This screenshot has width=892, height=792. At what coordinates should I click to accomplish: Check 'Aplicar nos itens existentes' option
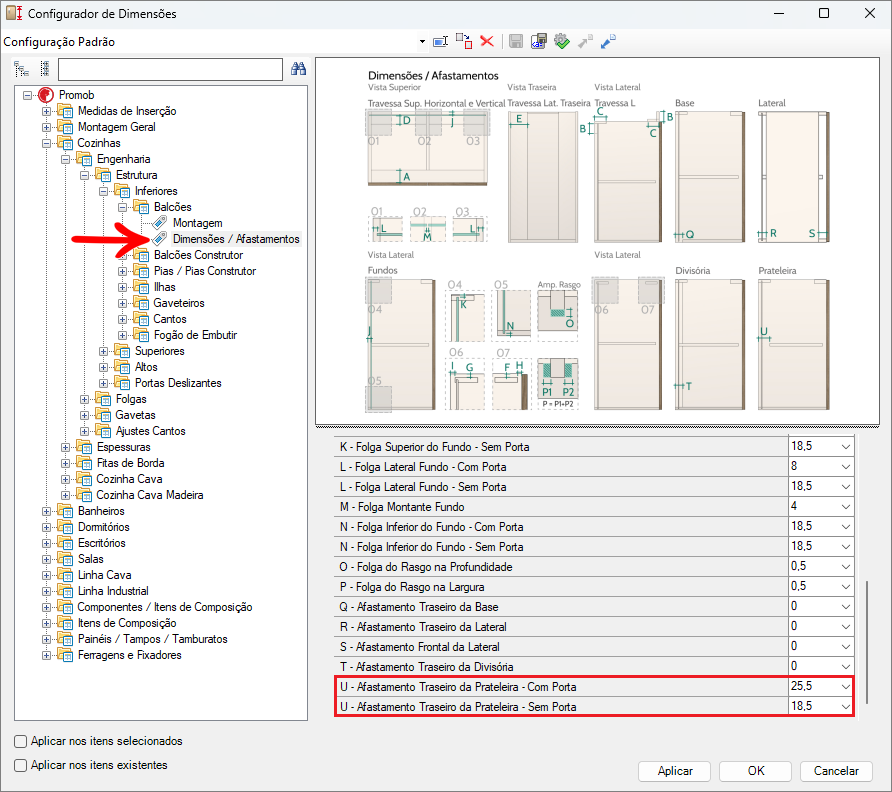click(x=21, y=765)
